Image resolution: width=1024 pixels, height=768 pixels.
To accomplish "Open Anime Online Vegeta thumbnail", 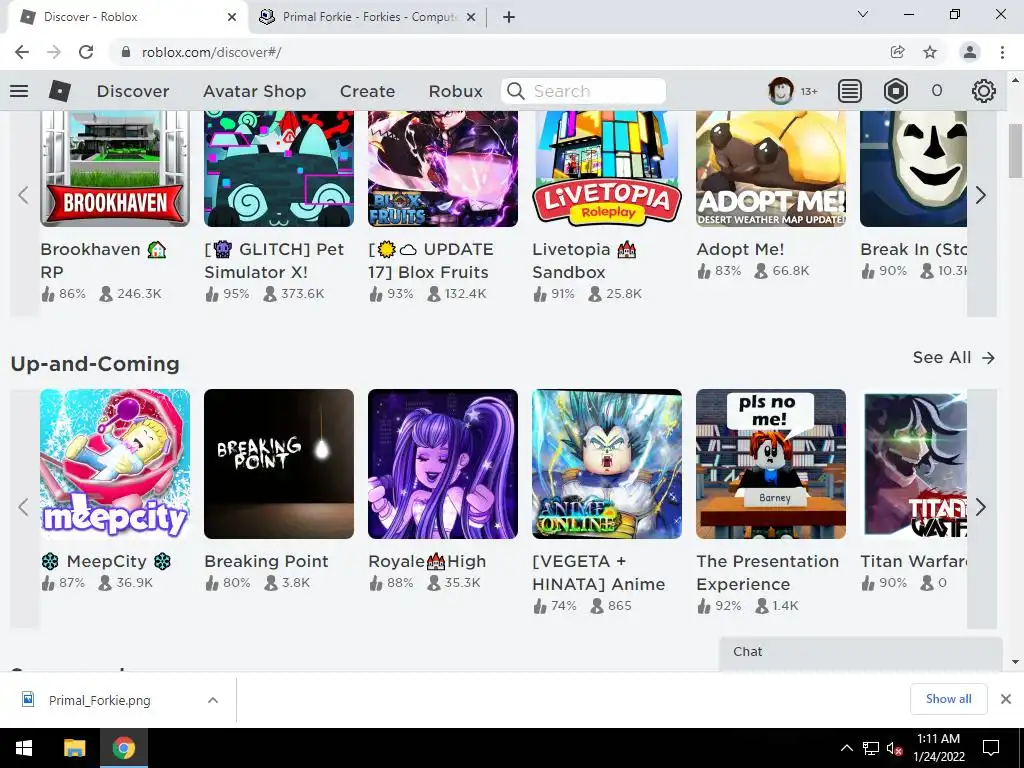I will click(607, 464).
